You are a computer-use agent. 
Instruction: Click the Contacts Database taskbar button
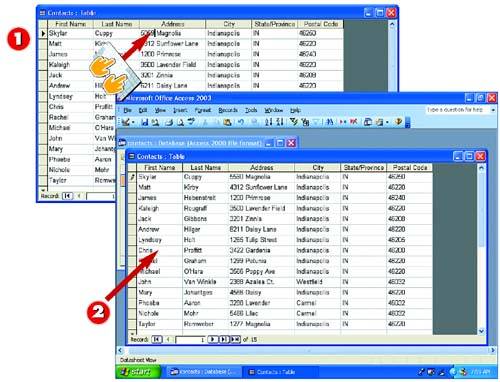point(203,372)
